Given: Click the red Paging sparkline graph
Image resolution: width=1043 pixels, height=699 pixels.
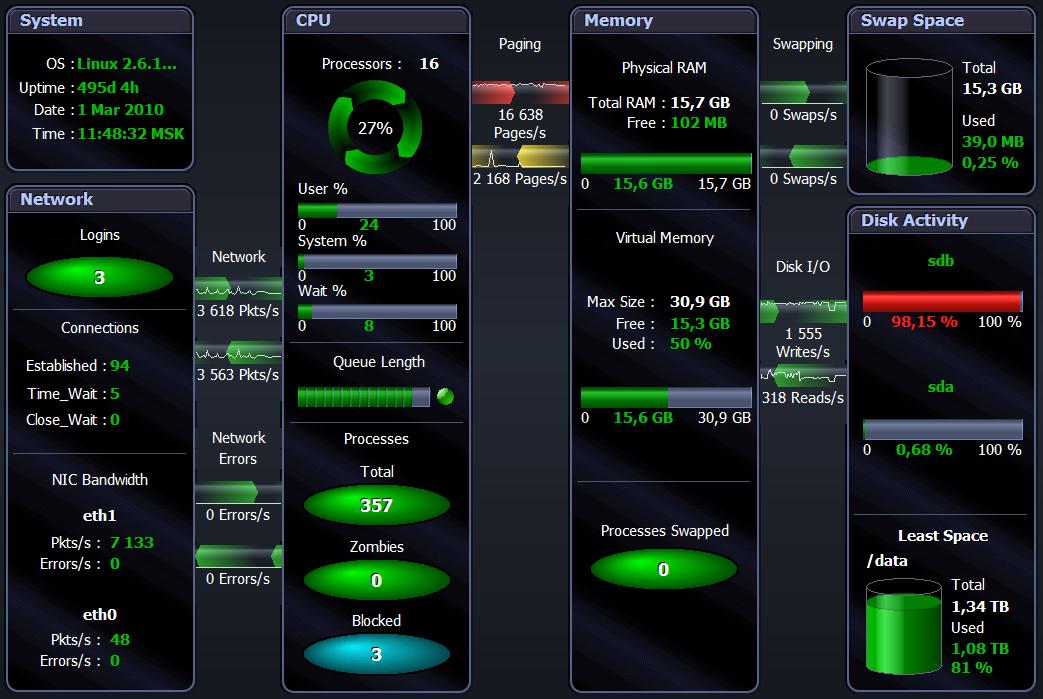Looking at the screenshot, I should (x=519, y=92).
